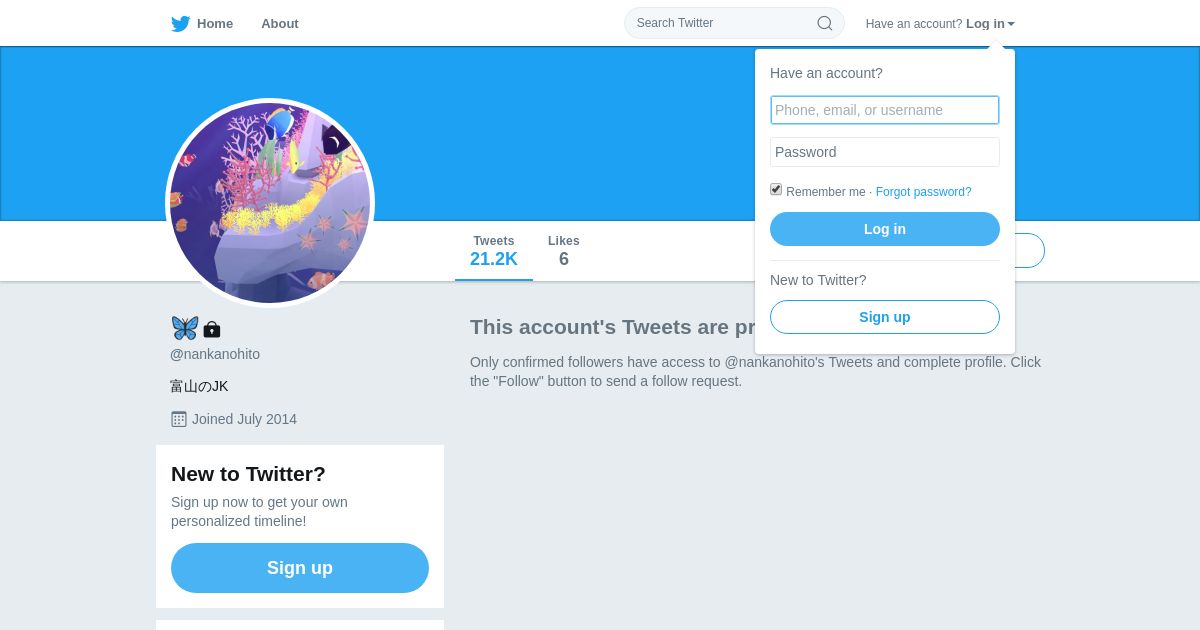The height and width of the screenshot is (630, 1200).
Task: Open the @nankanohito handle link
Action: 215,354
